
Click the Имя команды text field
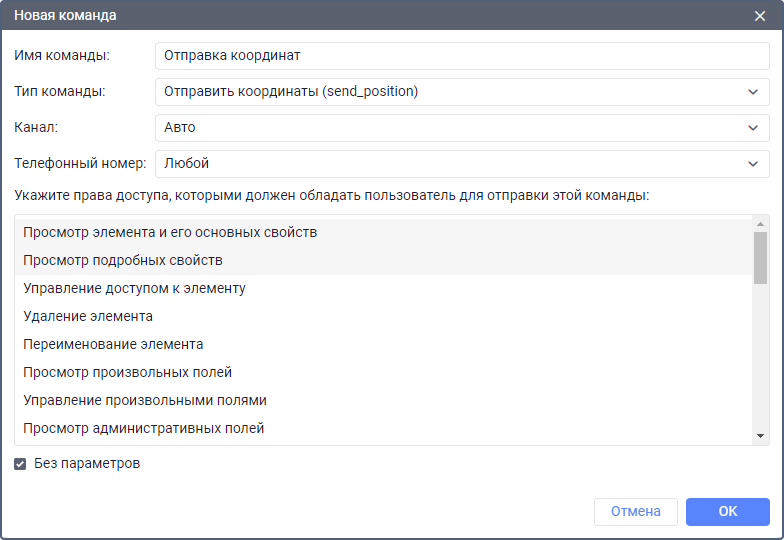tap(462, 56)
